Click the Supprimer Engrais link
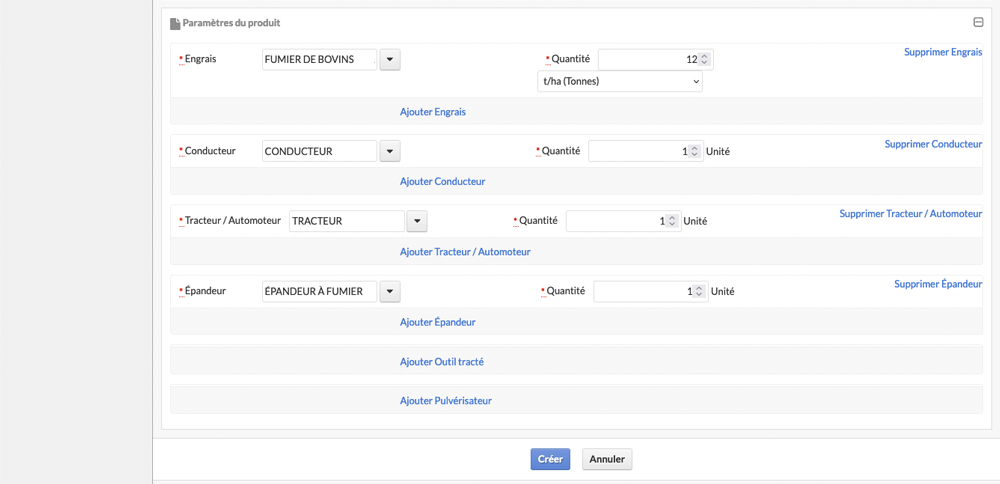This screenshot has width=1000, height=484. [x=943, y=52]
